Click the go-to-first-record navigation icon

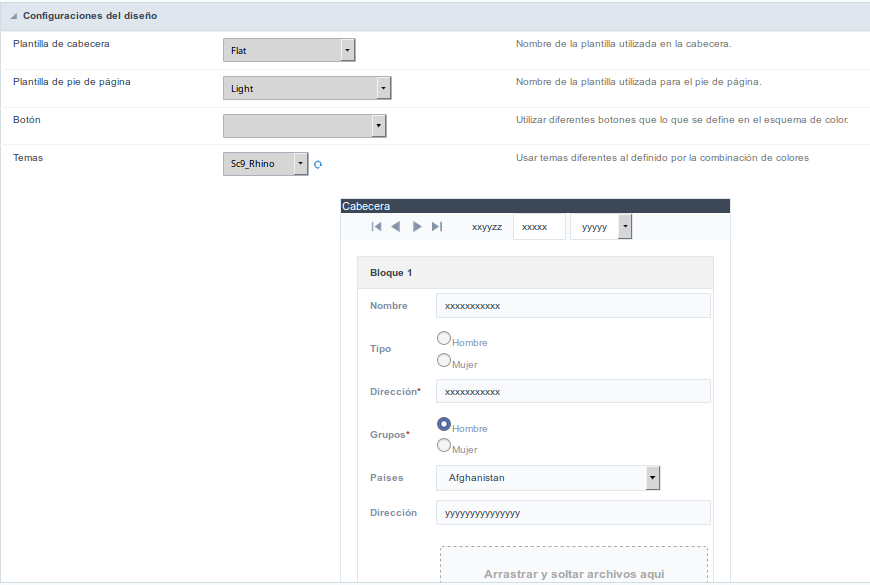(x=377, y=226)
